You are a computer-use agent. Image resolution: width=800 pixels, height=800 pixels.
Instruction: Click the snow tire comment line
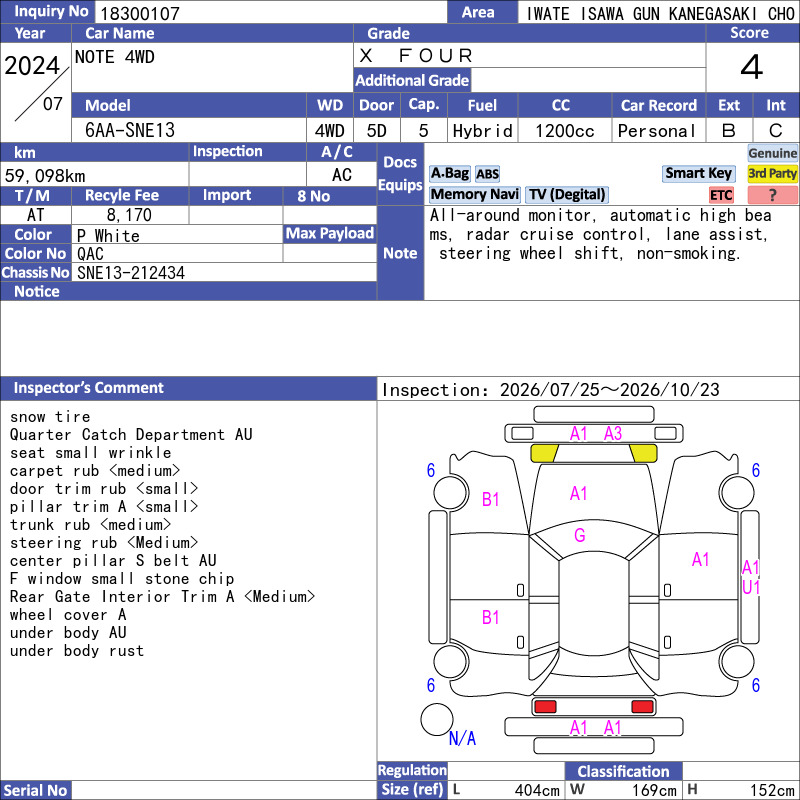tap(50, 417)
